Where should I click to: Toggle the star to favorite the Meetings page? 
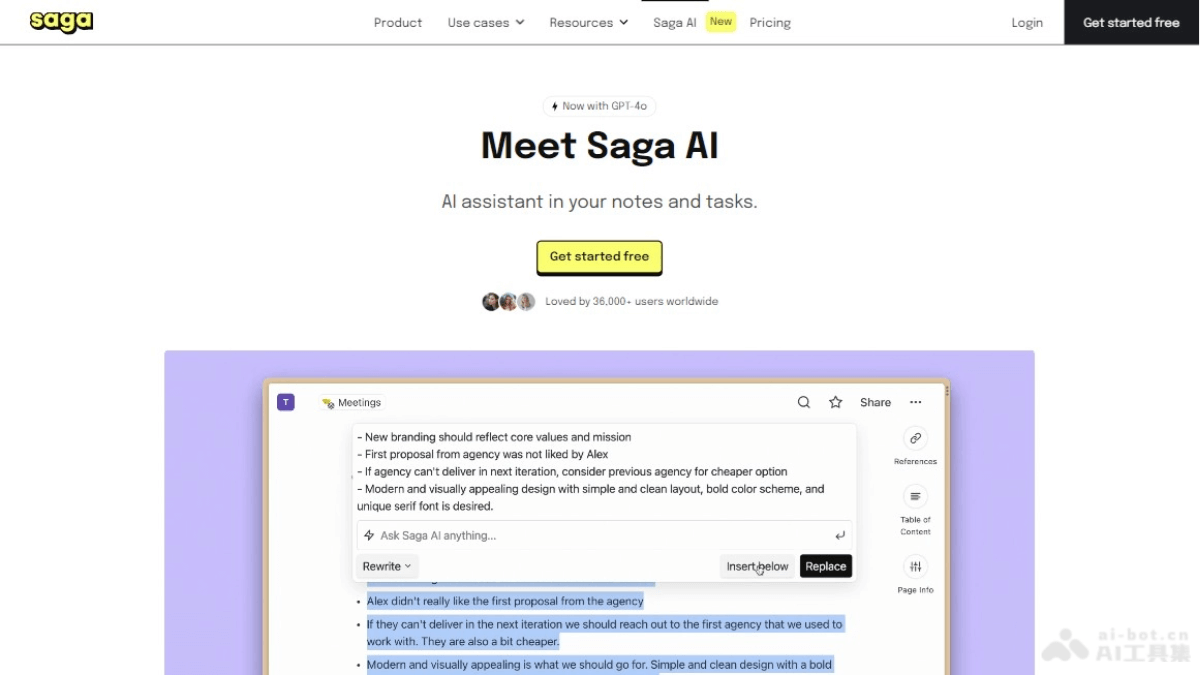click(x=835, y=402)
